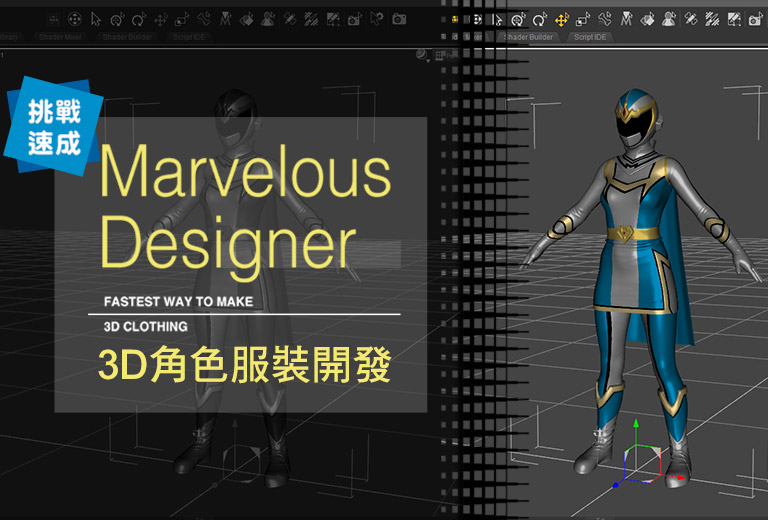Activate the Rotate tool in dimmed toolbar
768x520 pixels.
pyautogui.click(x=139, y=20)
